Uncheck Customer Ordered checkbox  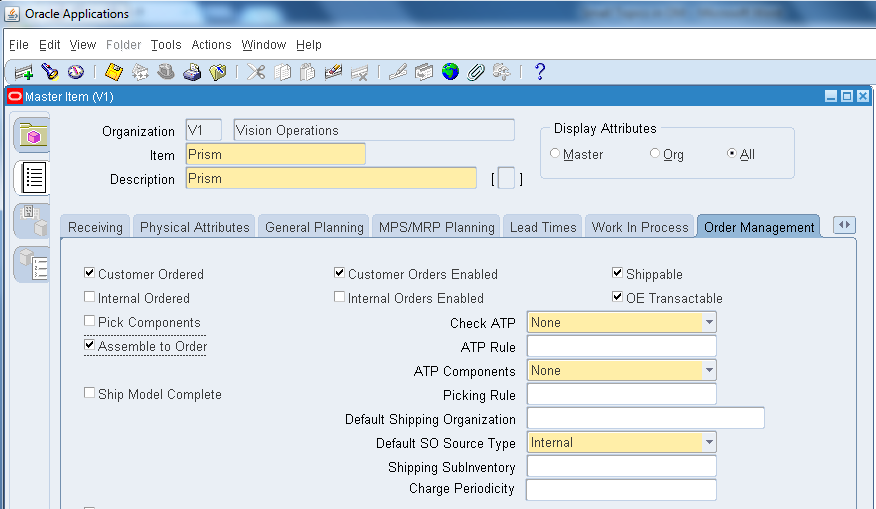point(89,273)
